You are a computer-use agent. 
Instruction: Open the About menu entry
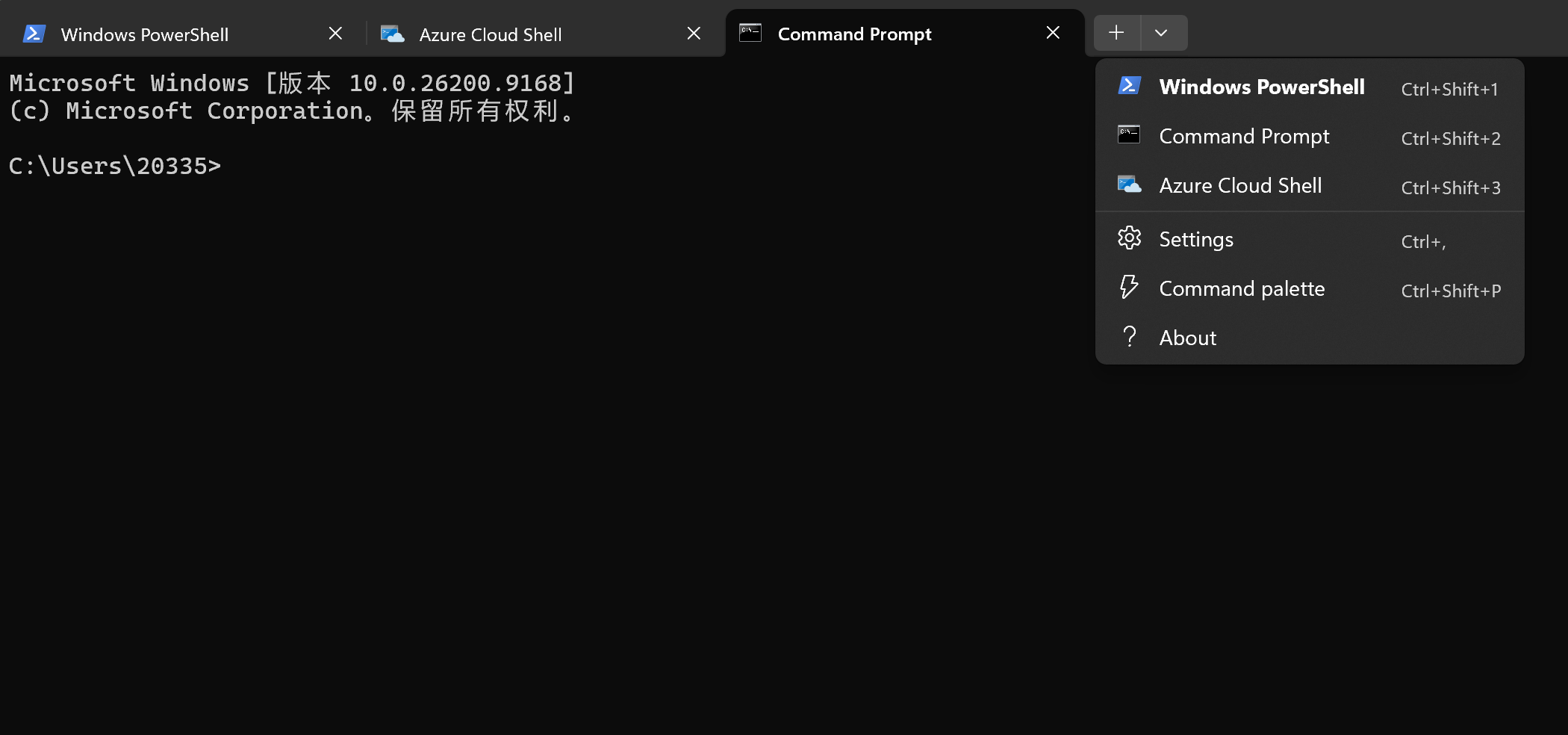(x=1310, y=338)
